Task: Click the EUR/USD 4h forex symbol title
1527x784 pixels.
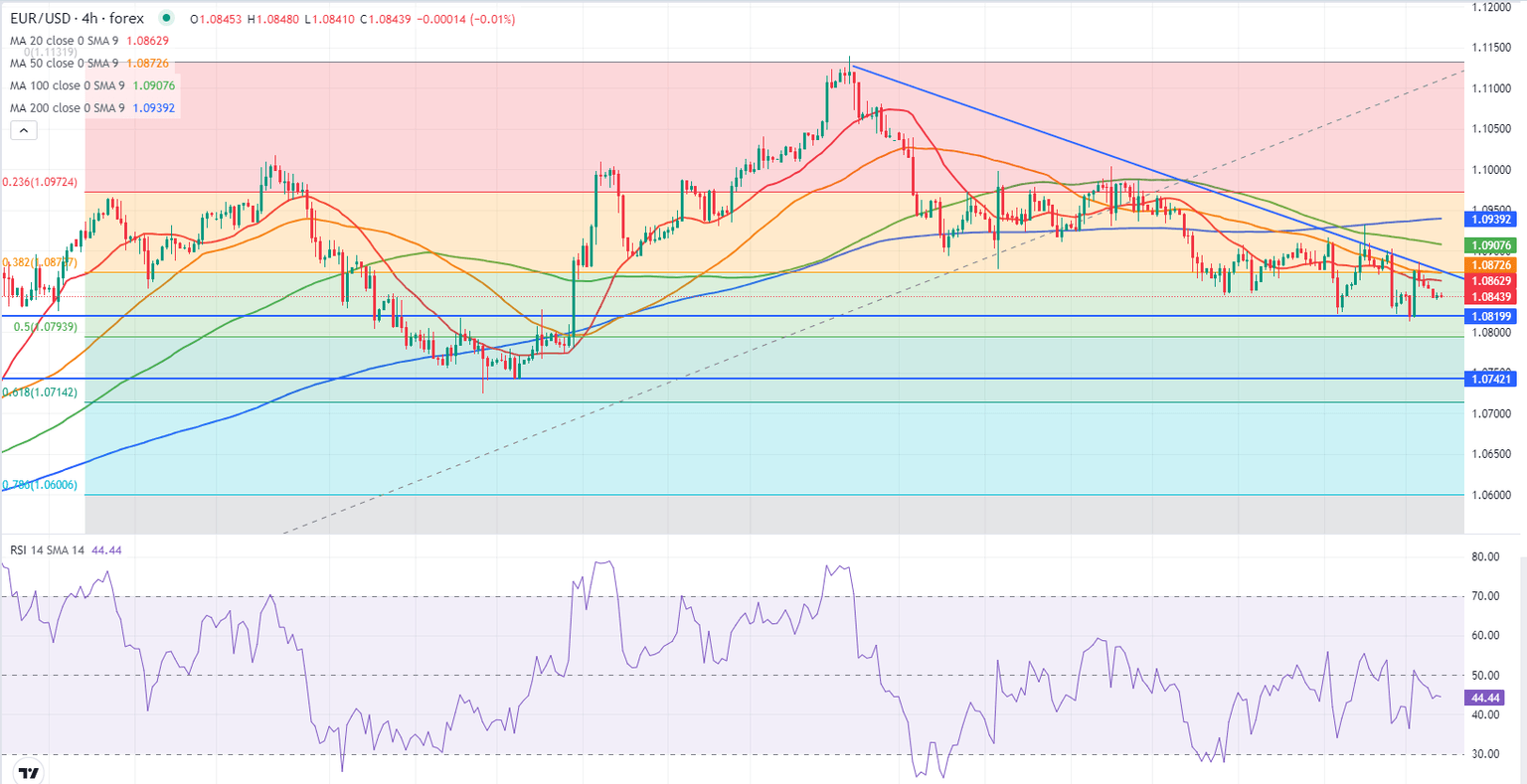Action: [77, 18]
